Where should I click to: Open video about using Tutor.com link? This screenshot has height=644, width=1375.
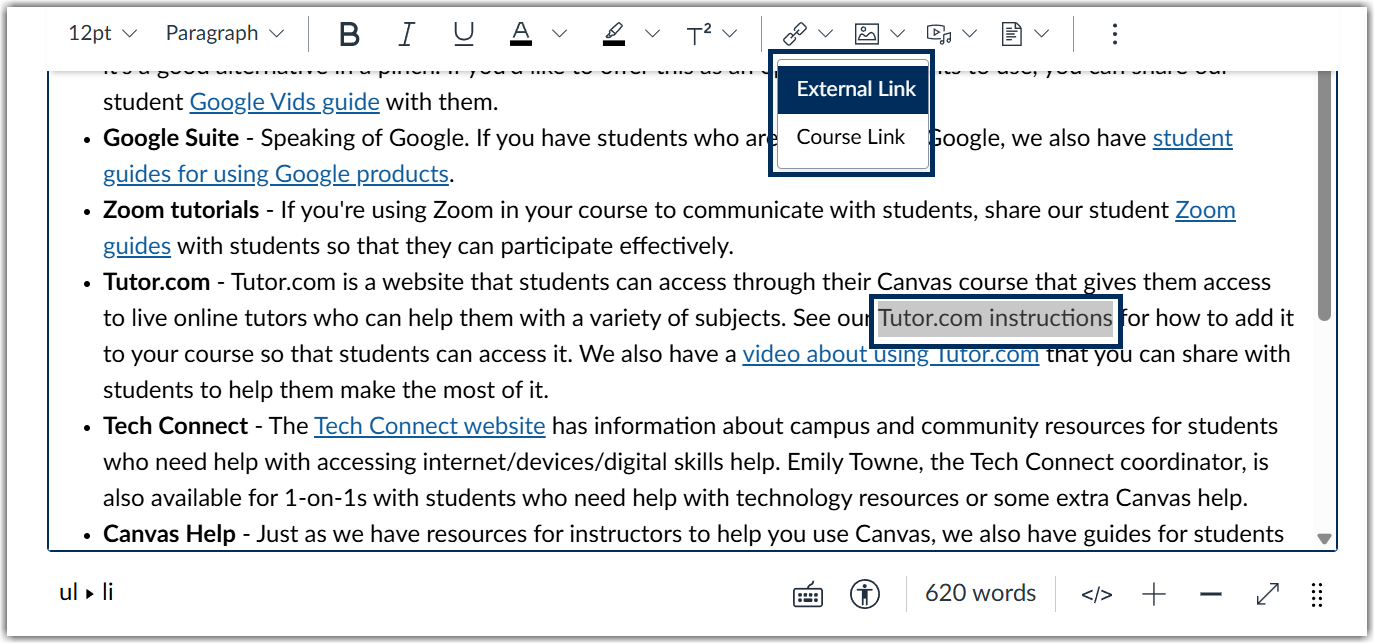tap(891, 354)
